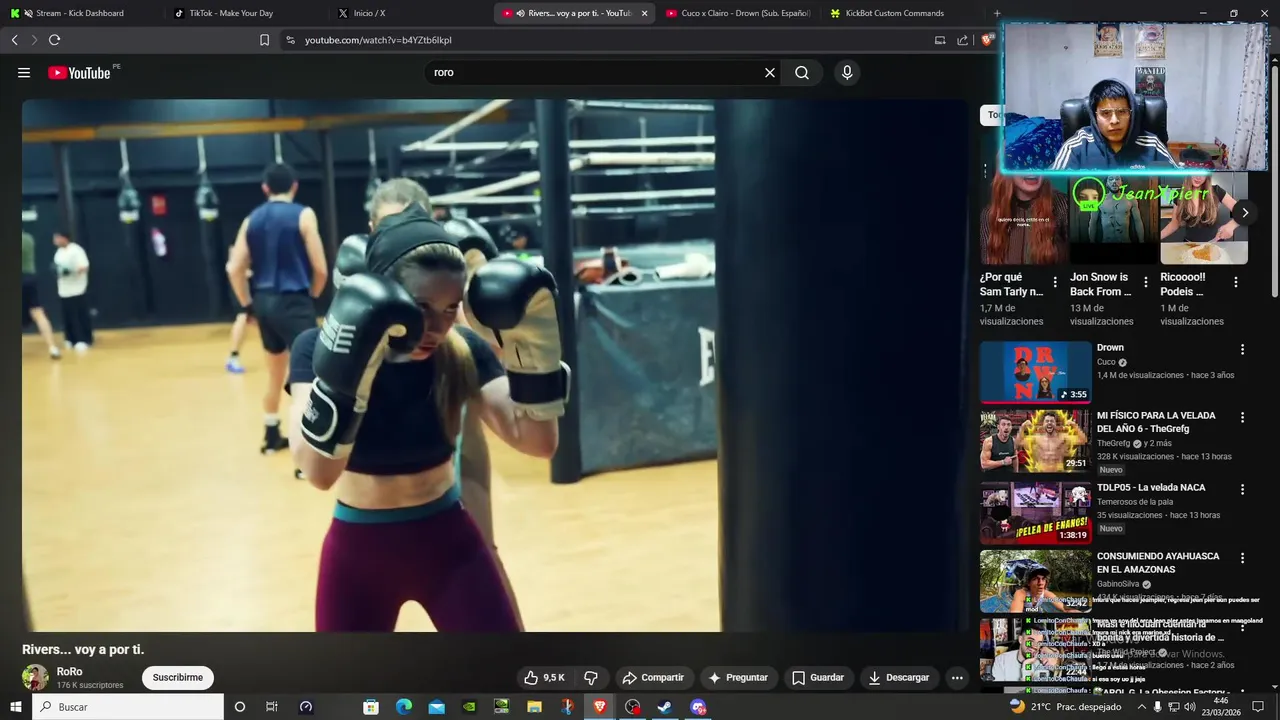
Task: Open RoRo channel avatar
Action: pyautogui.click(x=36, y=677)
